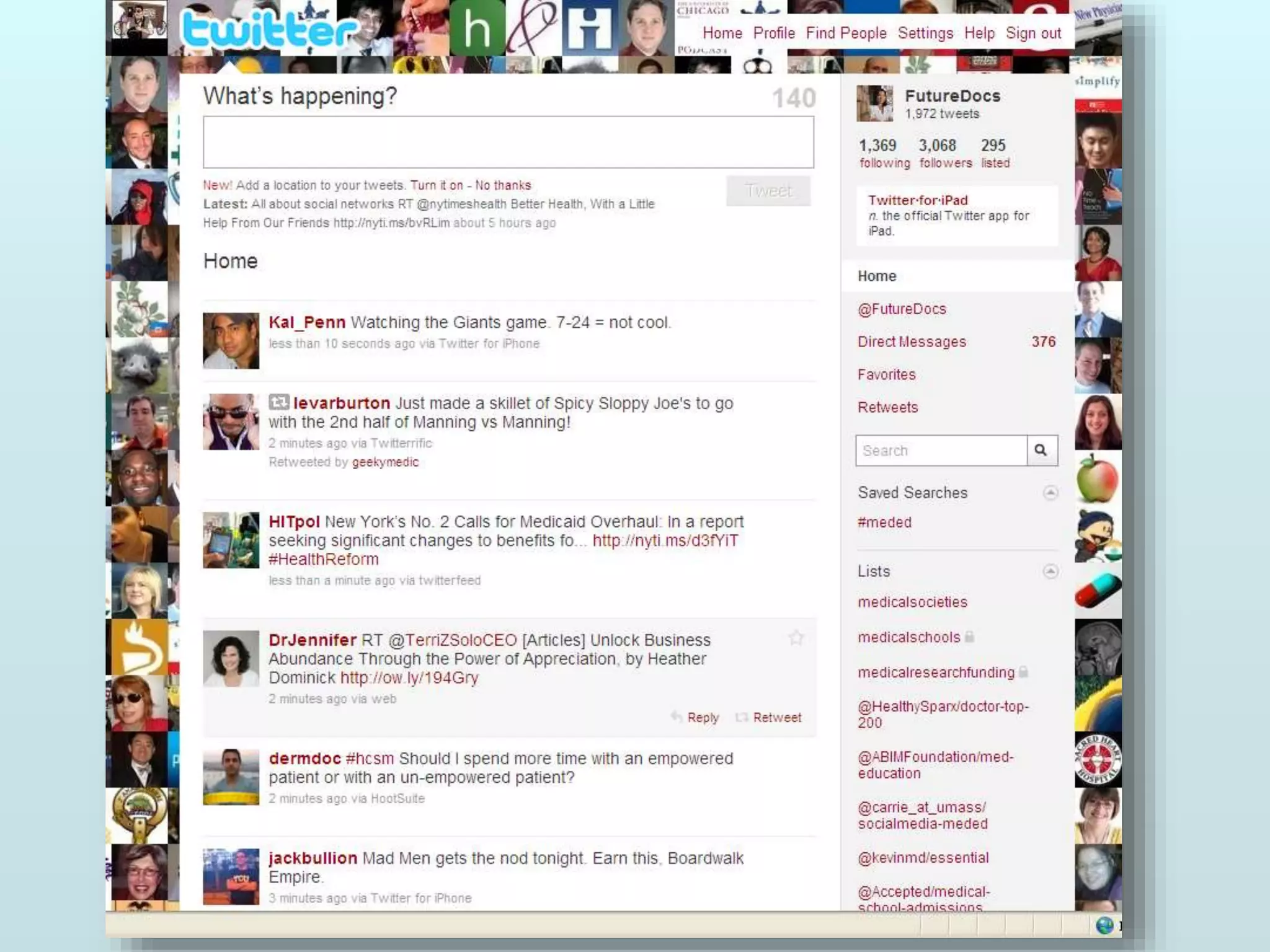Collapse the Lists section

tap(1050, 571)
